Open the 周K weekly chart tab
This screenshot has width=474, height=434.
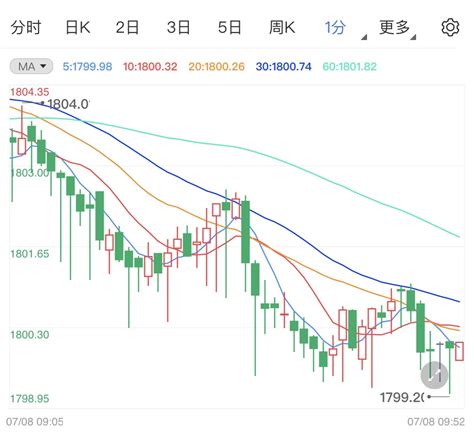pos(282,28)
